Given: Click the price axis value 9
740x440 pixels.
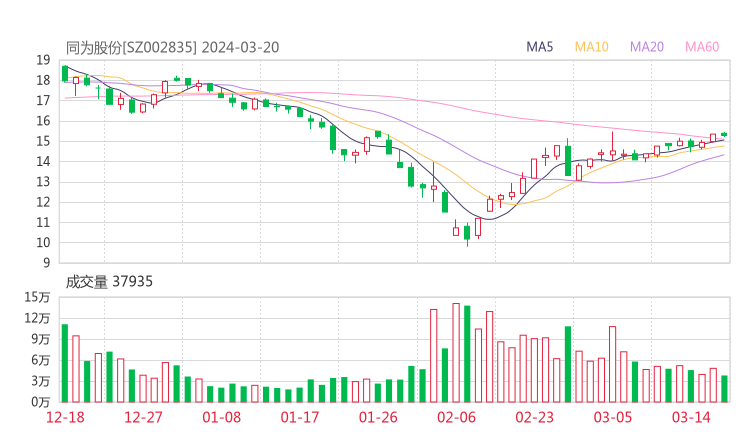Looking at the screenshot, I should pyautogui.click(x=47, y=262).
